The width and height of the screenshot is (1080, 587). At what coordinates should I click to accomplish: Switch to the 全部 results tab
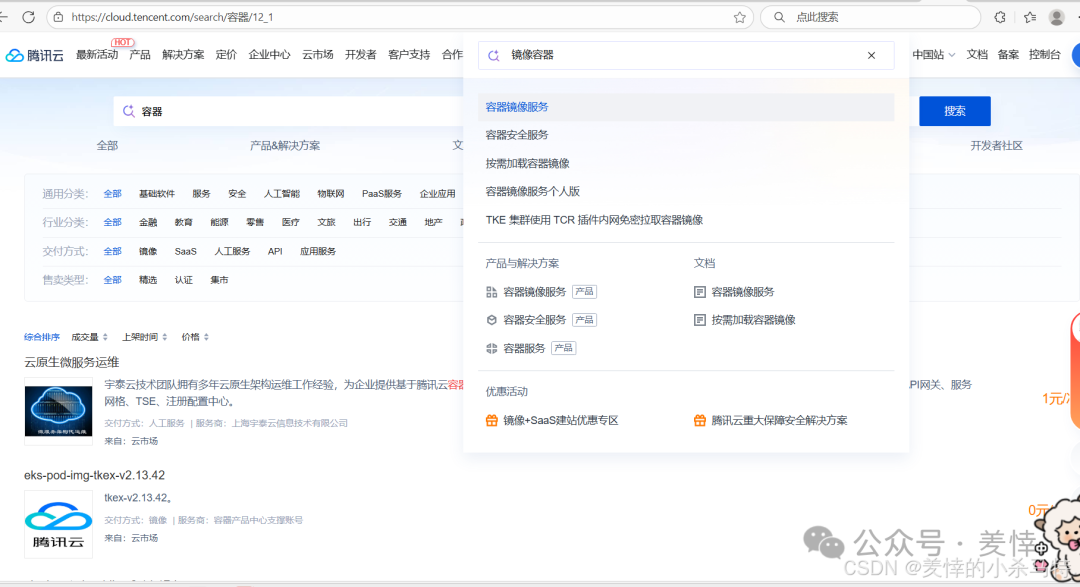tap(107, 145)
